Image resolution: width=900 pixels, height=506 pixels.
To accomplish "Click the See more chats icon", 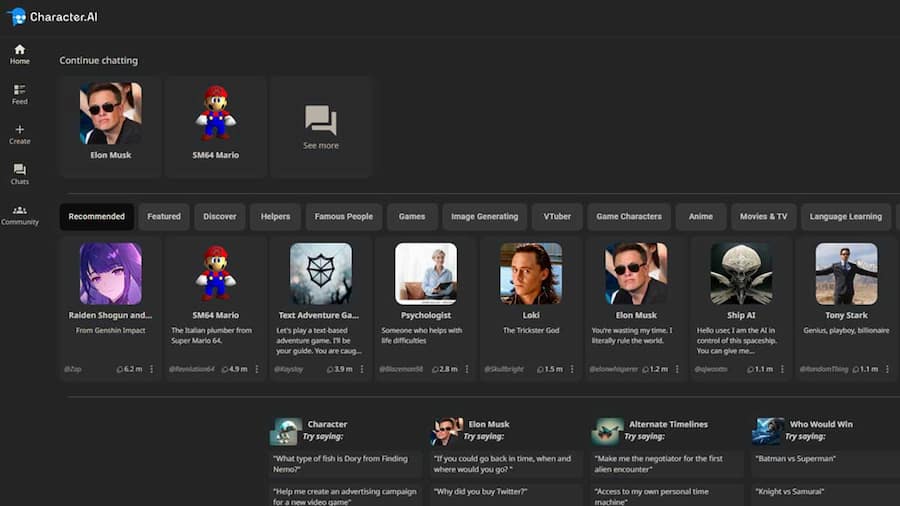I will pos(320,121).
